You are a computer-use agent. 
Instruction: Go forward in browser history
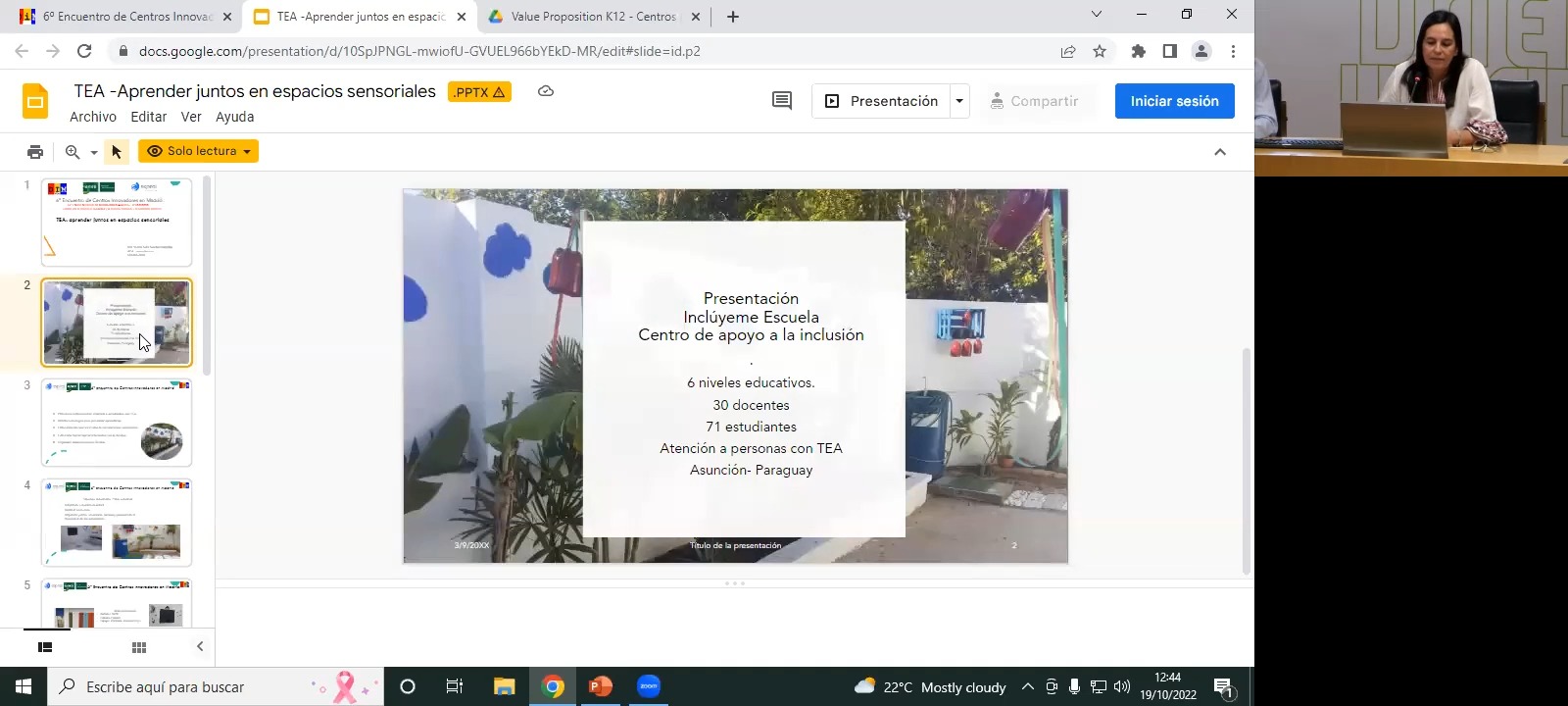click(x=53, y=51)
